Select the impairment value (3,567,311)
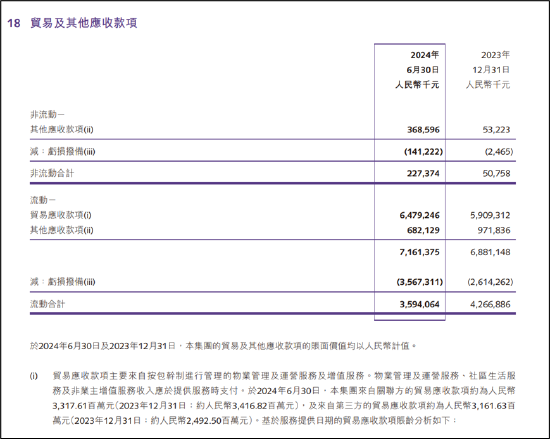This screenshot has width=550, height=439. pos(420,282)
